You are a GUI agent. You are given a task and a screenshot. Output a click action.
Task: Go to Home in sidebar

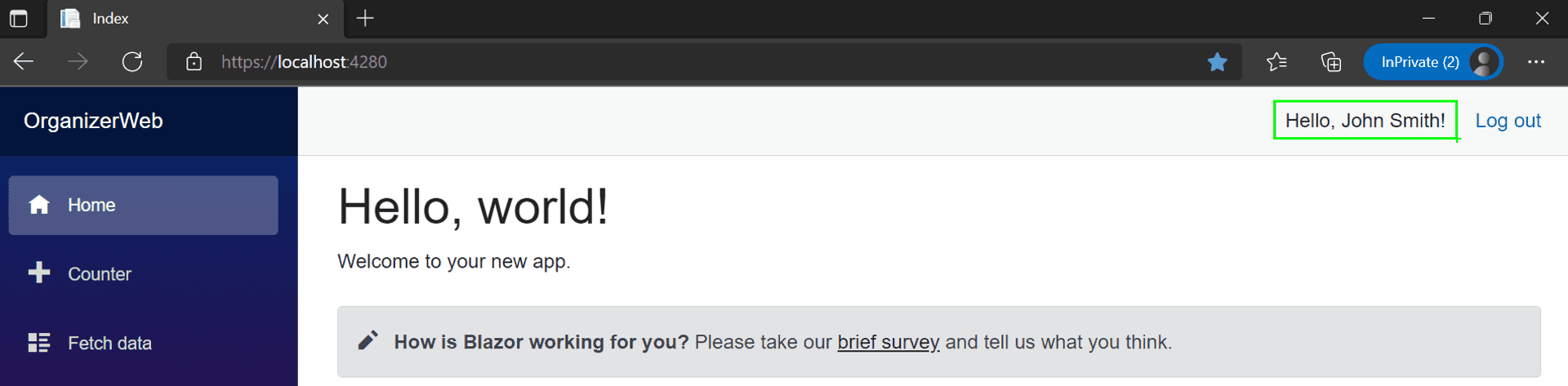(144, 206)
